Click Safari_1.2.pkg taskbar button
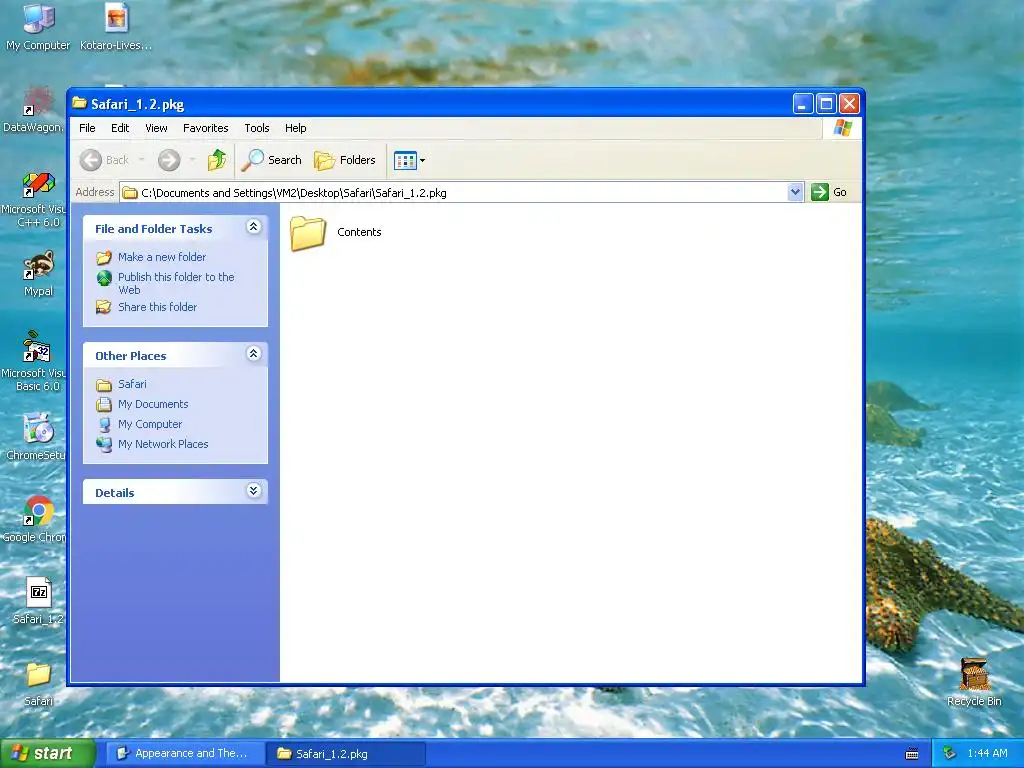 tap(346, 754)
